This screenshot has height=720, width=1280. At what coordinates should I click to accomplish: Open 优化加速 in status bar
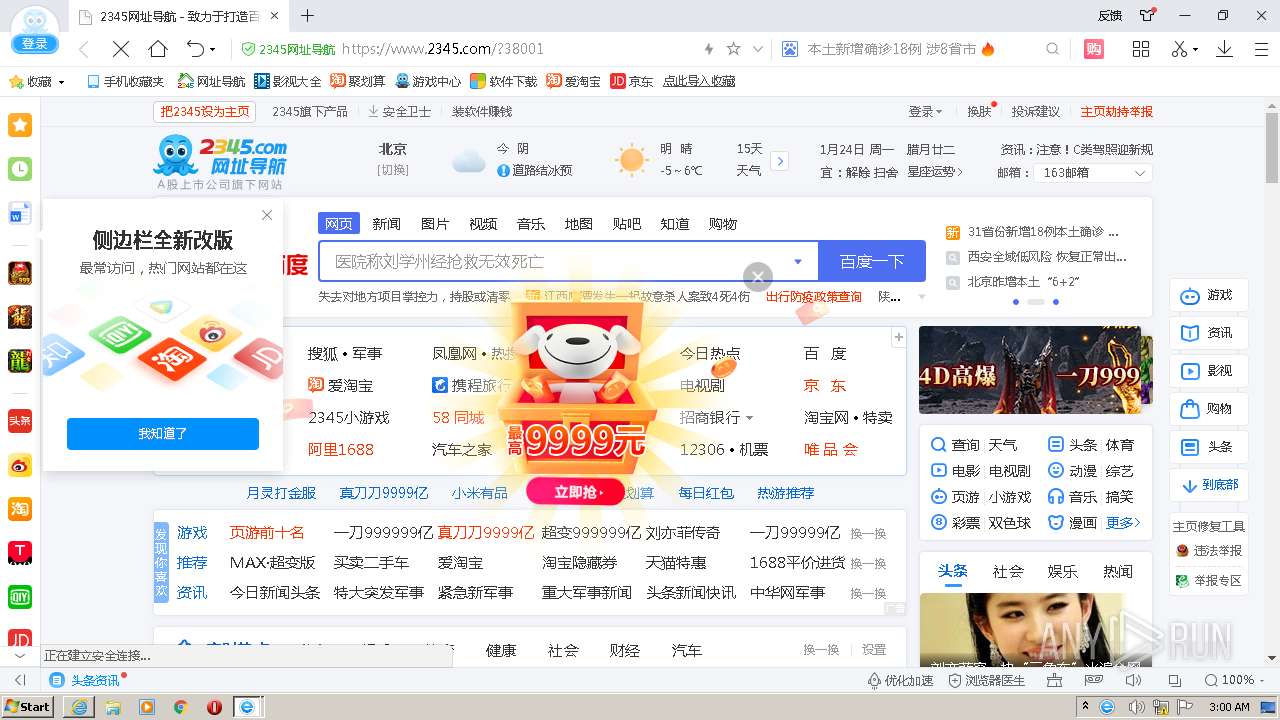[900, 680]
